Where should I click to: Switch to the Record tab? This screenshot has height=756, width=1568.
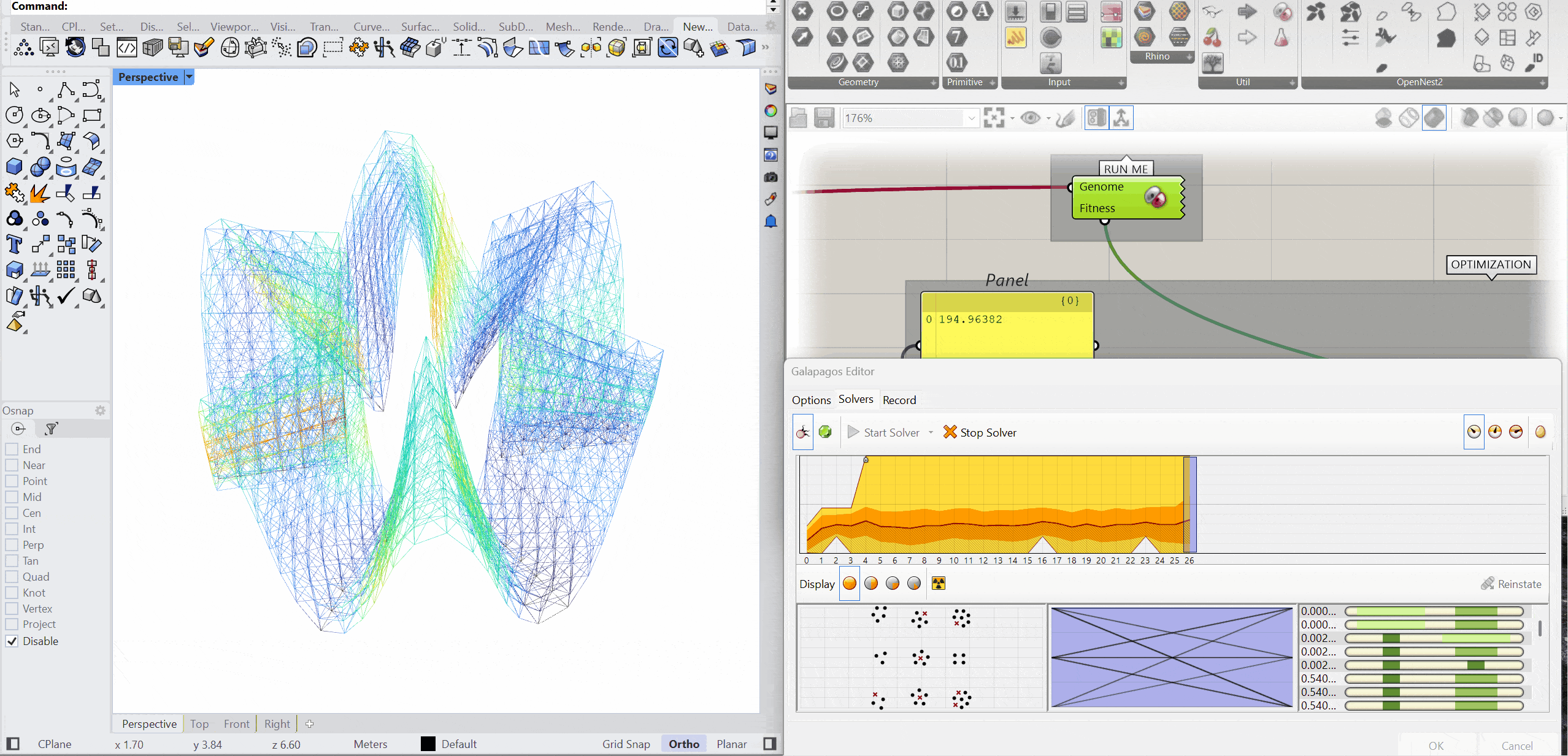[x=899, y=400]
